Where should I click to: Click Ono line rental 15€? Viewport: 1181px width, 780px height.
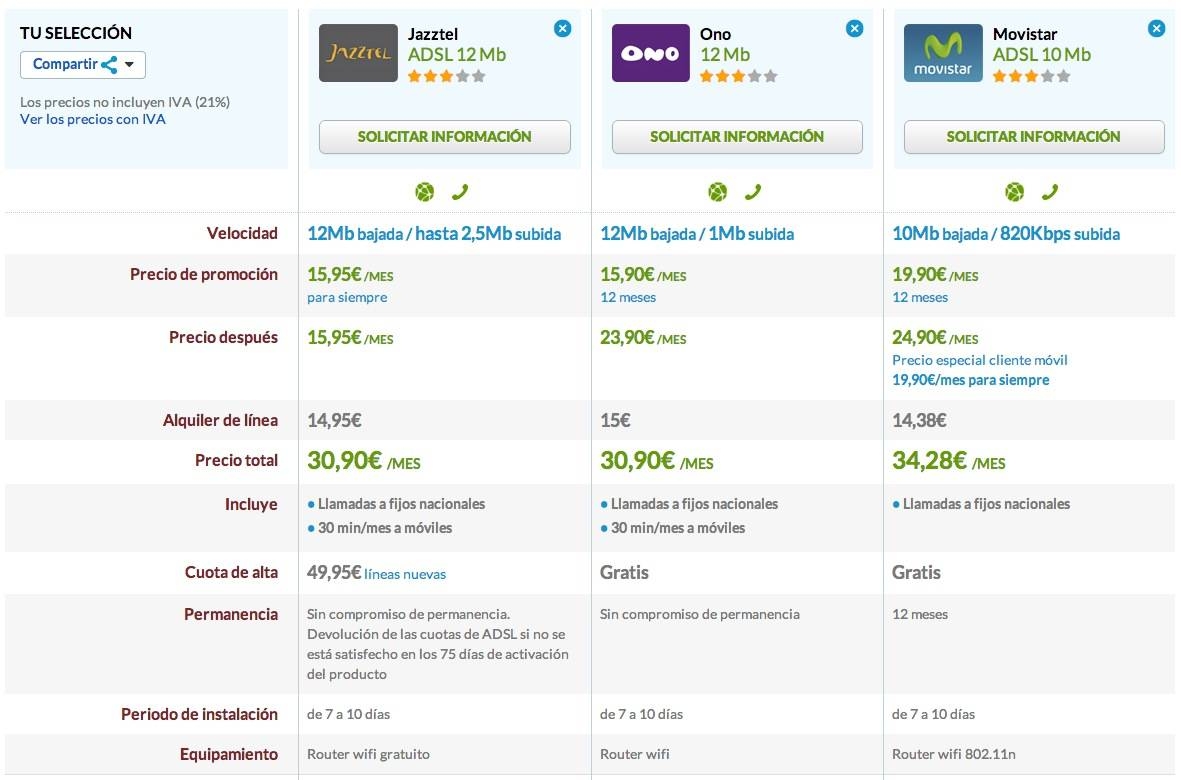[615, 420]
